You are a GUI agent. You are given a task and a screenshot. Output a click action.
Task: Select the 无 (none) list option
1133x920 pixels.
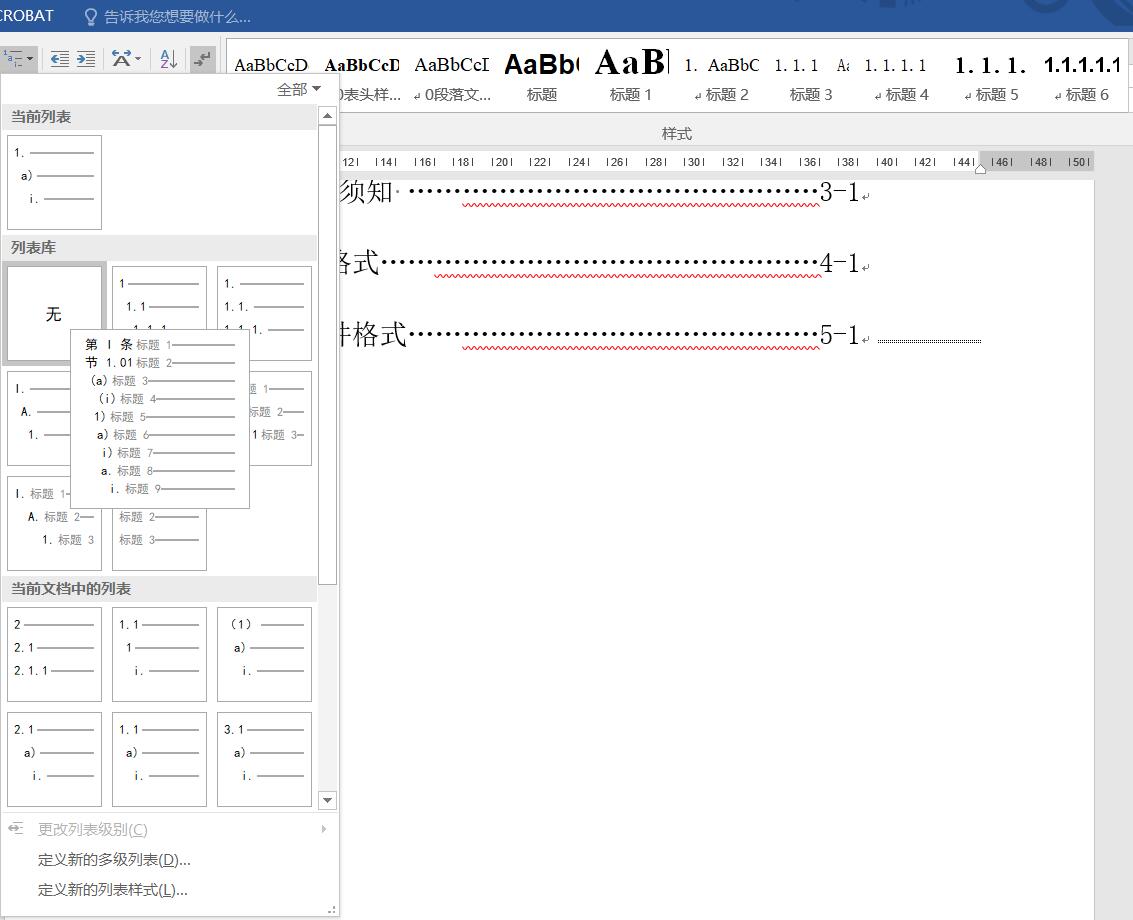(54, 314)
